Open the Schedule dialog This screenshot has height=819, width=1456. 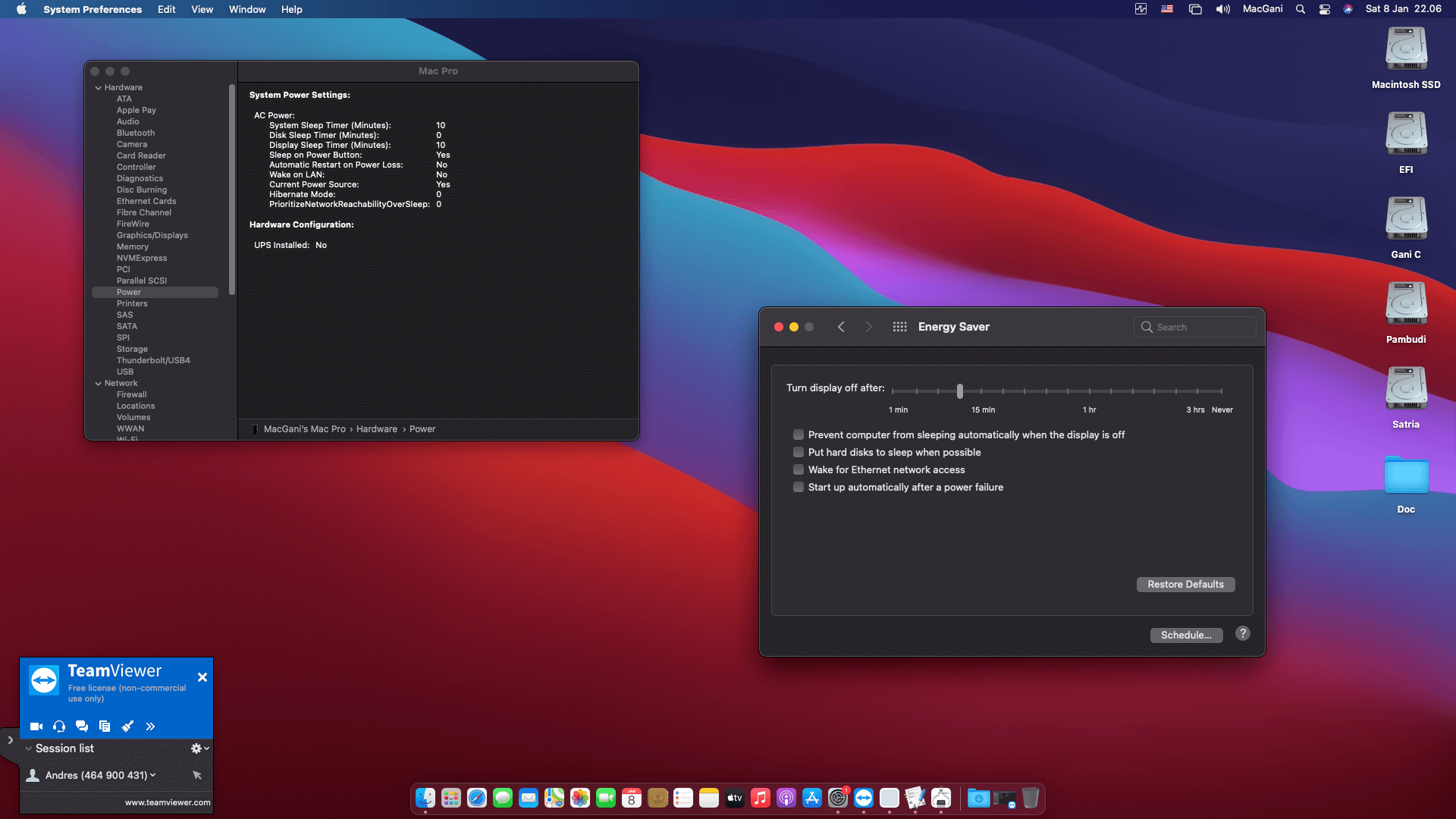(1186, 635)
